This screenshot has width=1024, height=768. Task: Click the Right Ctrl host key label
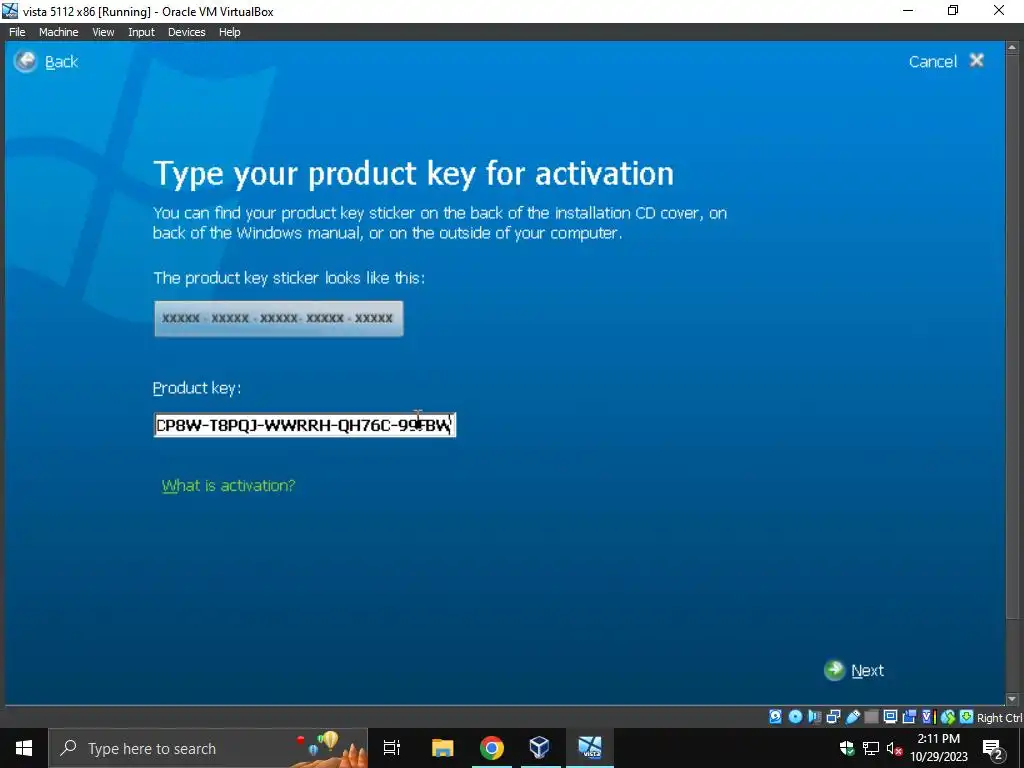pyautogui.click(x=999, y=718)
